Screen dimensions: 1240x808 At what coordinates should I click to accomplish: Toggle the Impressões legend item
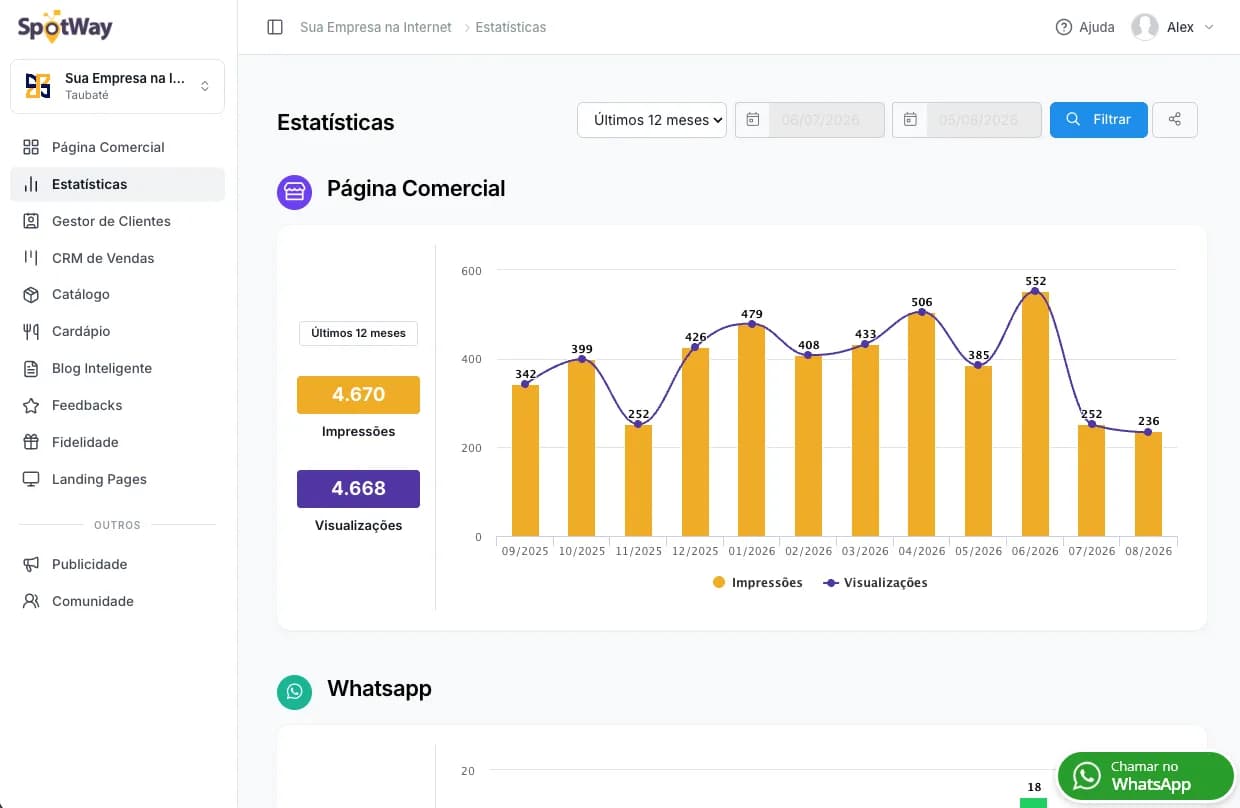[757, 583]
